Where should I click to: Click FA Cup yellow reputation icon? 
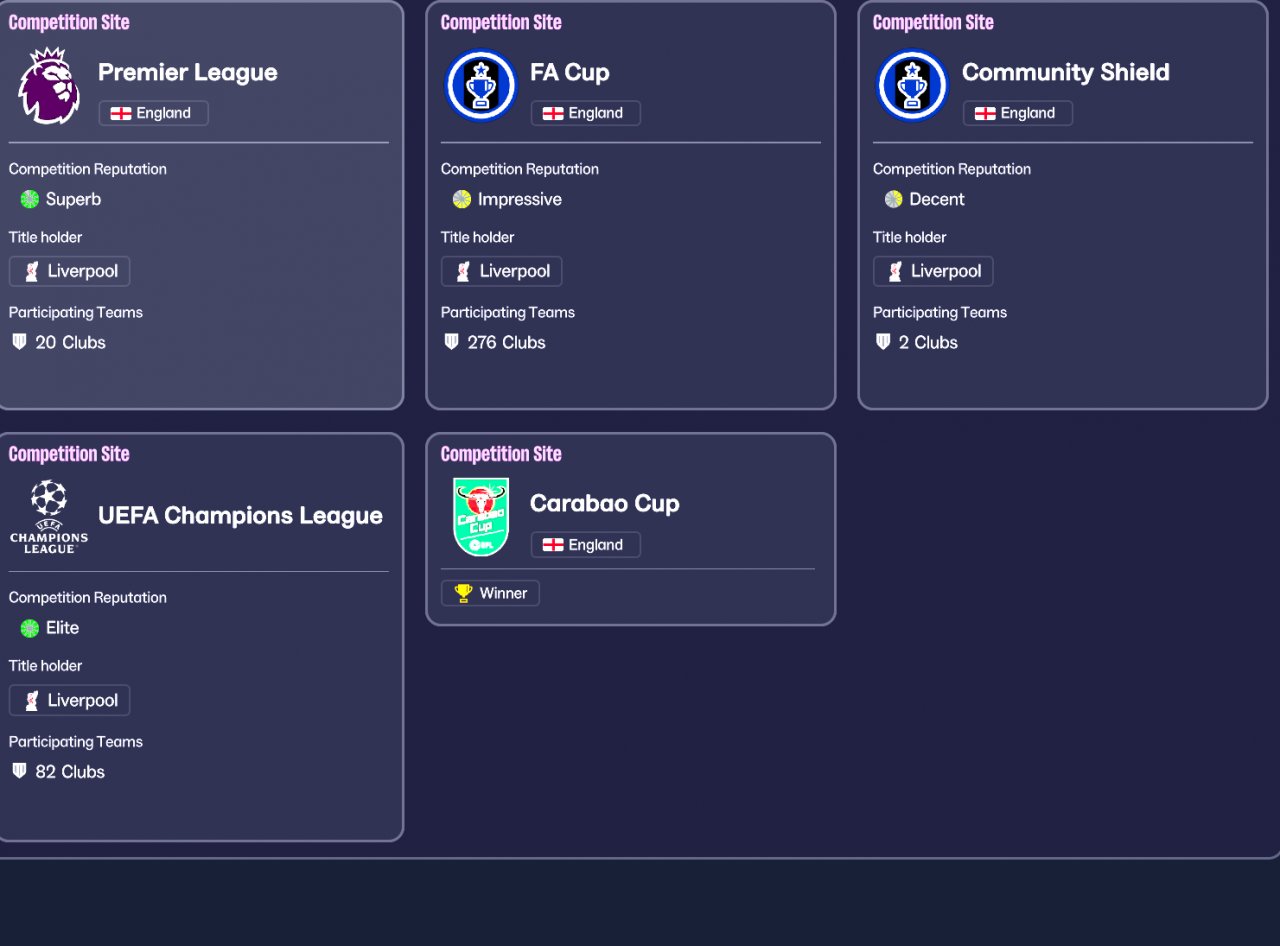point(461,199)
